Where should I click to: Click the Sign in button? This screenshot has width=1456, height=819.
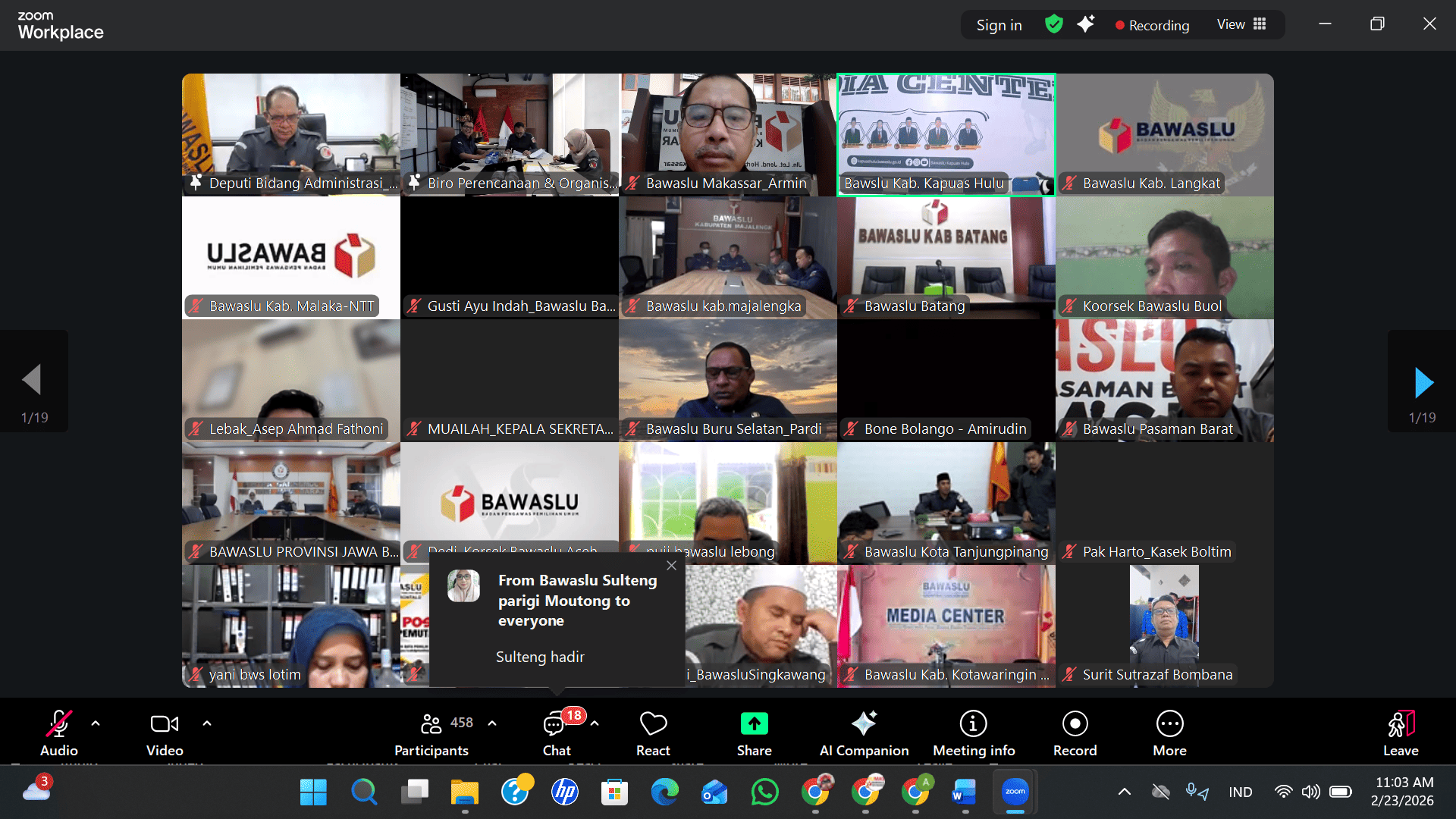coord(999,25)
